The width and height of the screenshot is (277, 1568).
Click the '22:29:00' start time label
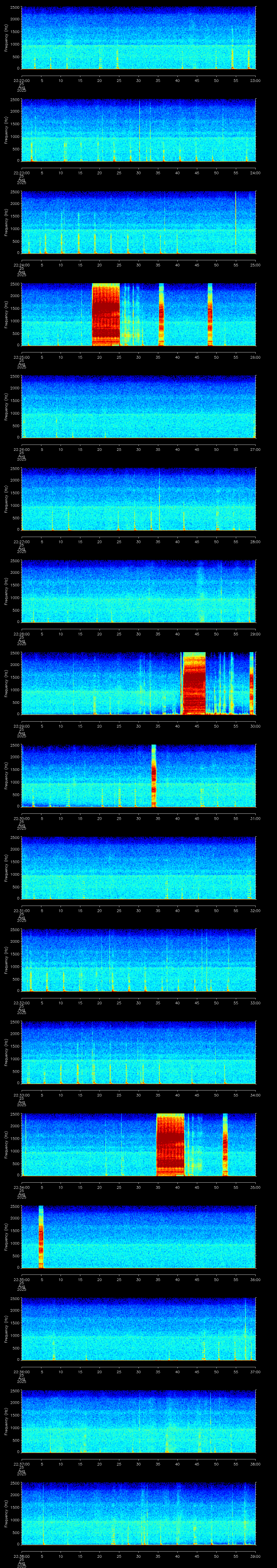tap(22, 726)
